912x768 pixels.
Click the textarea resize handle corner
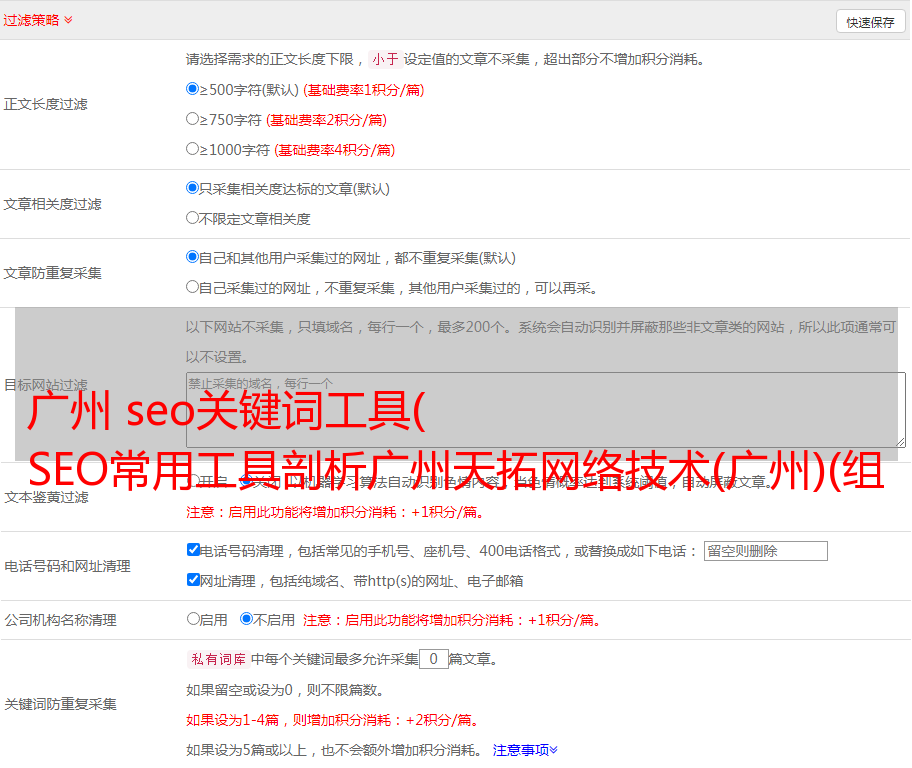point(901,443)
